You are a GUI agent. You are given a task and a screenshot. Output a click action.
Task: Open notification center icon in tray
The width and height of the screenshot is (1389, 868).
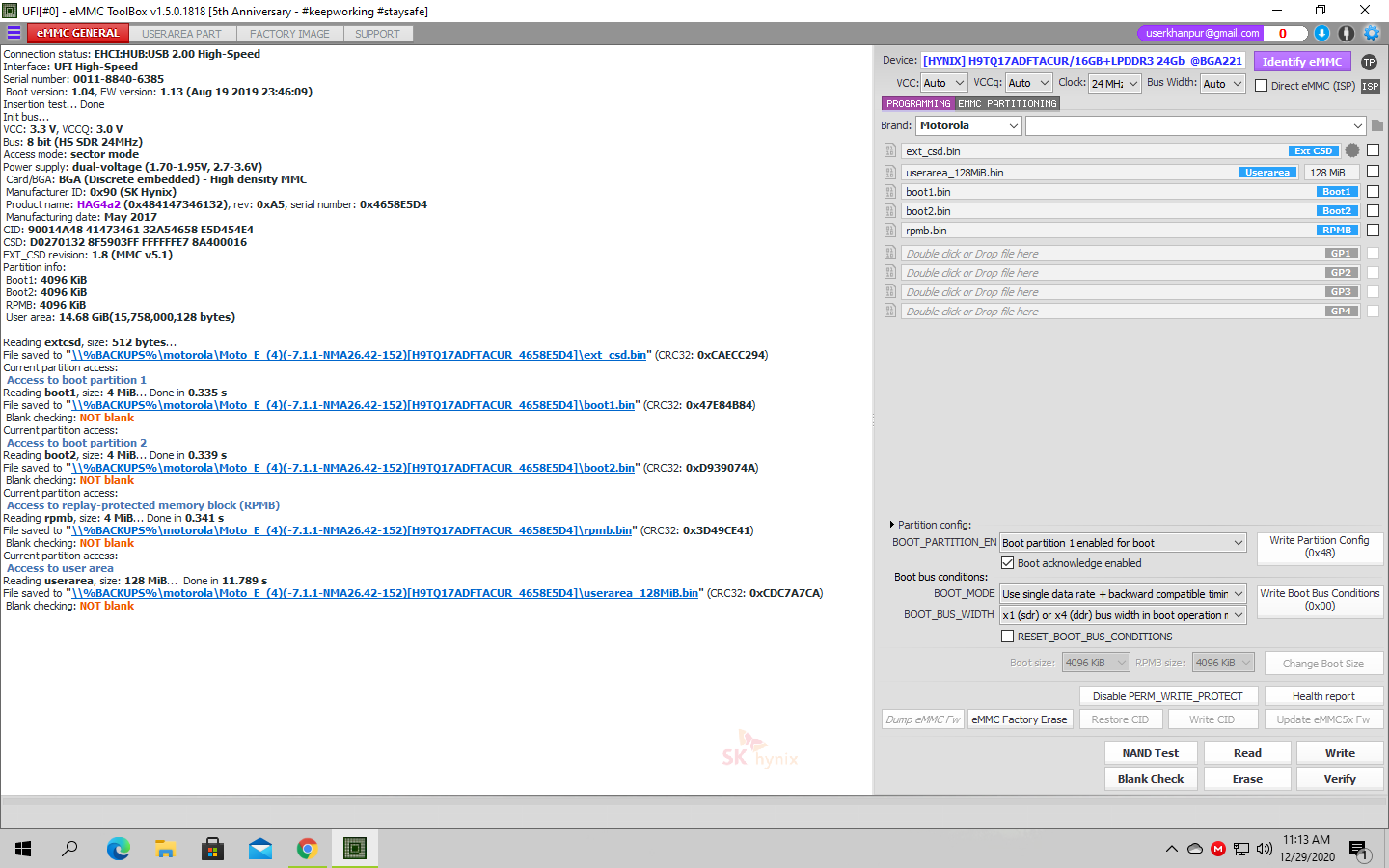[1358, 849]
